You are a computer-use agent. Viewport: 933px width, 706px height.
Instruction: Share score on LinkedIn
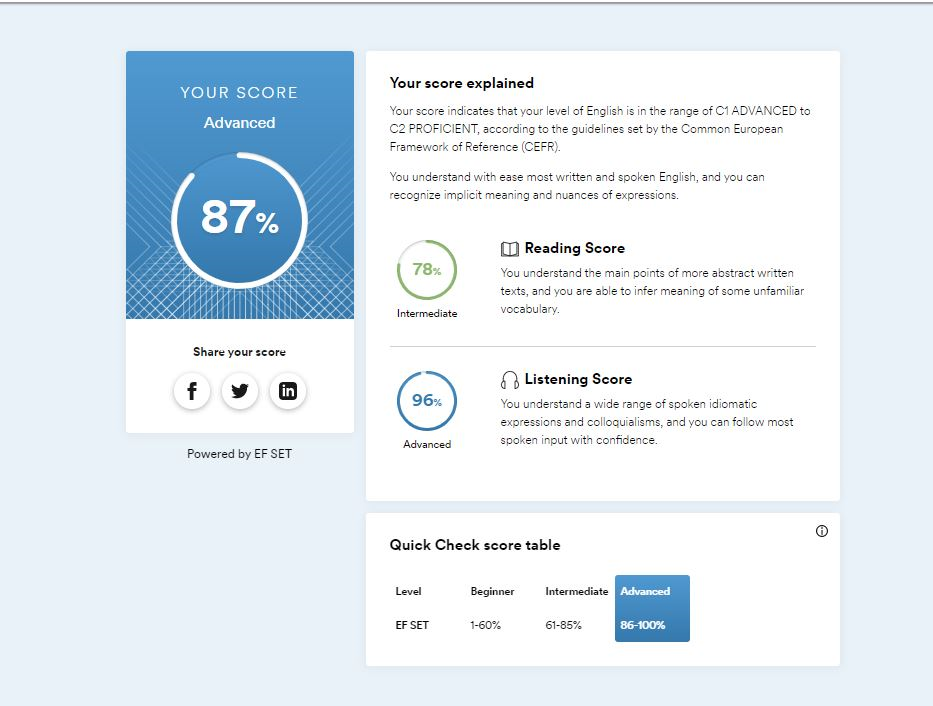[288, 391]
